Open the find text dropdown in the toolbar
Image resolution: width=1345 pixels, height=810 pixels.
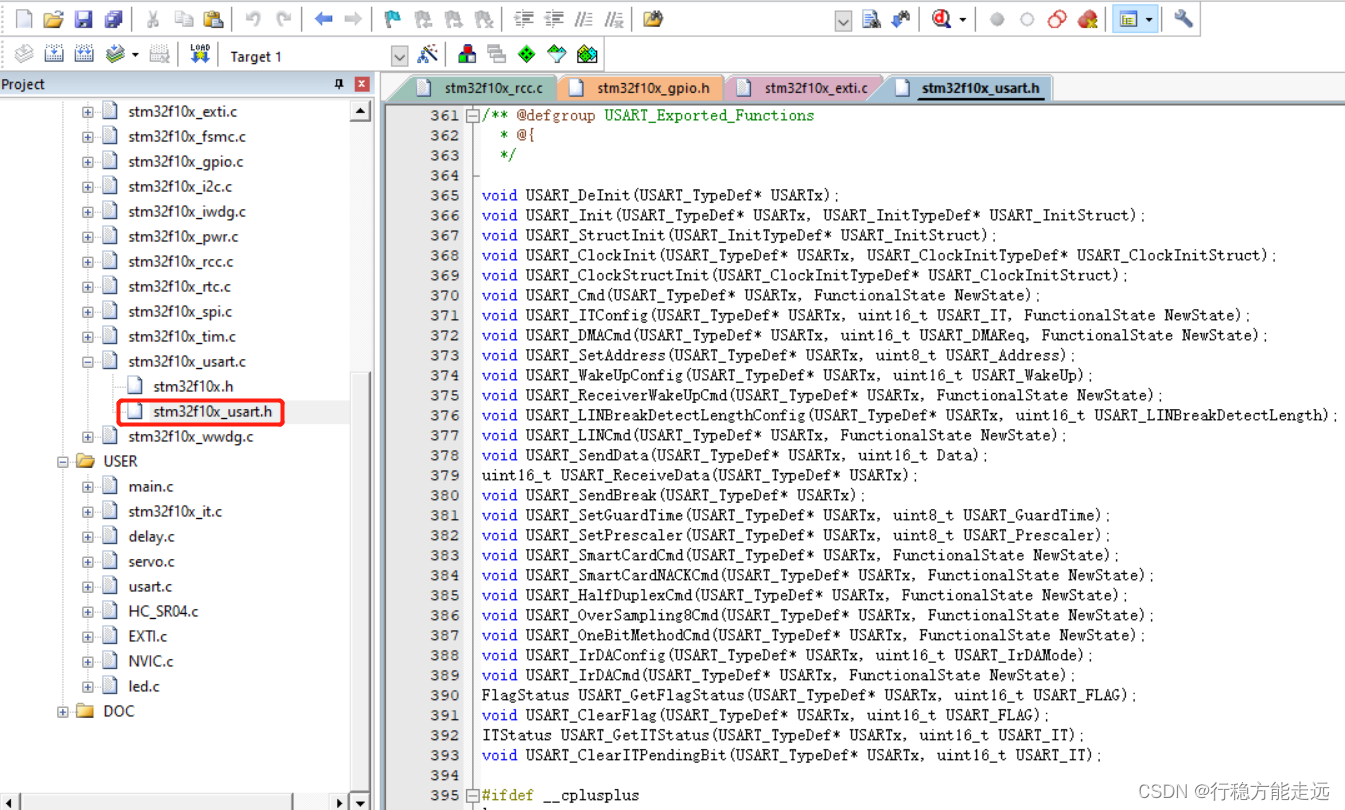tap(843, 20)
